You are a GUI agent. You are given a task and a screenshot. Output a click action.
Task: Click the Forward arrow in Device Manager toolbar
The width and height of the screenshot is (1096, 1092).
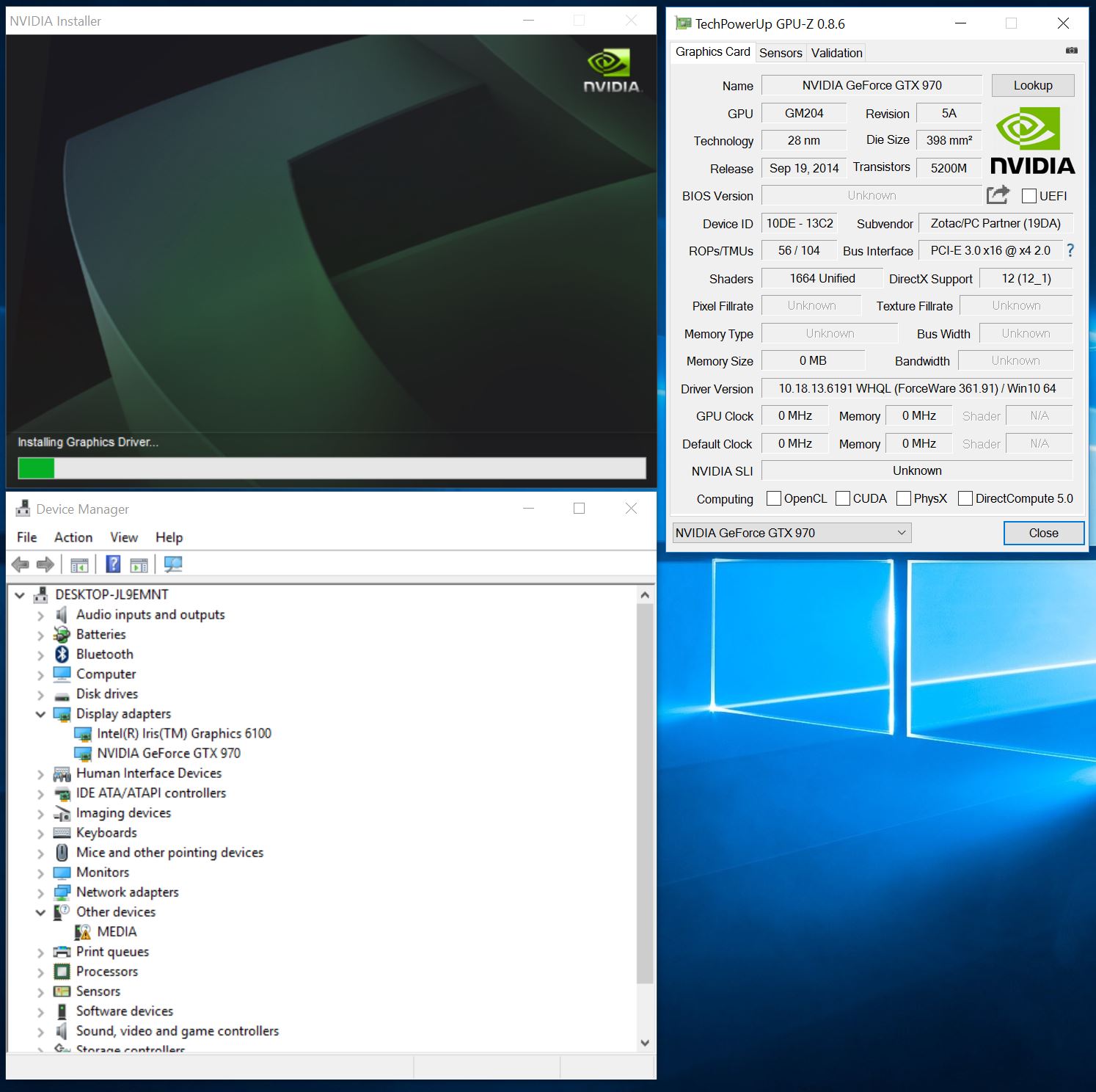(x=45, y=564)
